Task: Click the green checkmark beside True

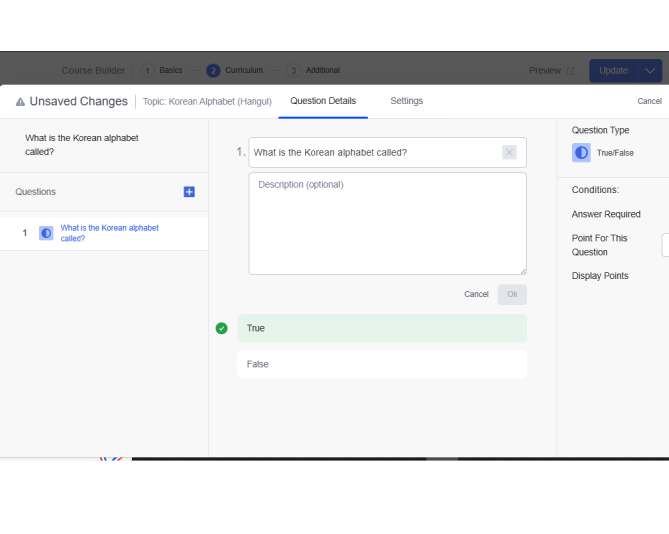Action: click(222, 328)
